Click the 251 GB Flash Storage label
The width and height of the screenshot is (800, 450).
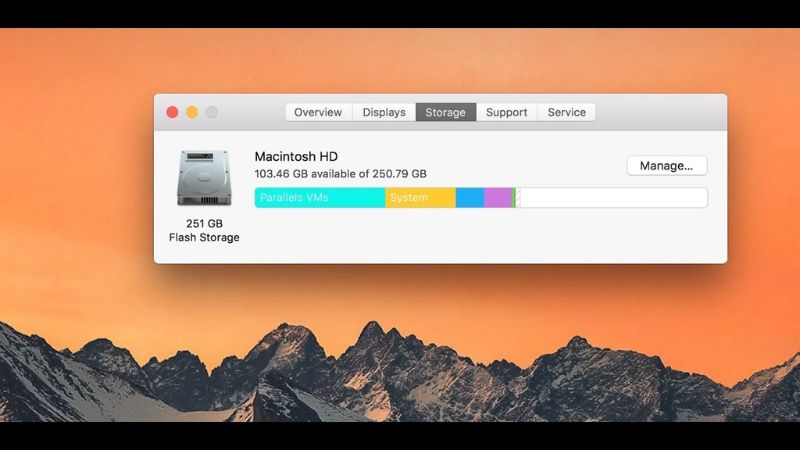pyautogui.click(x=204, y=230)
